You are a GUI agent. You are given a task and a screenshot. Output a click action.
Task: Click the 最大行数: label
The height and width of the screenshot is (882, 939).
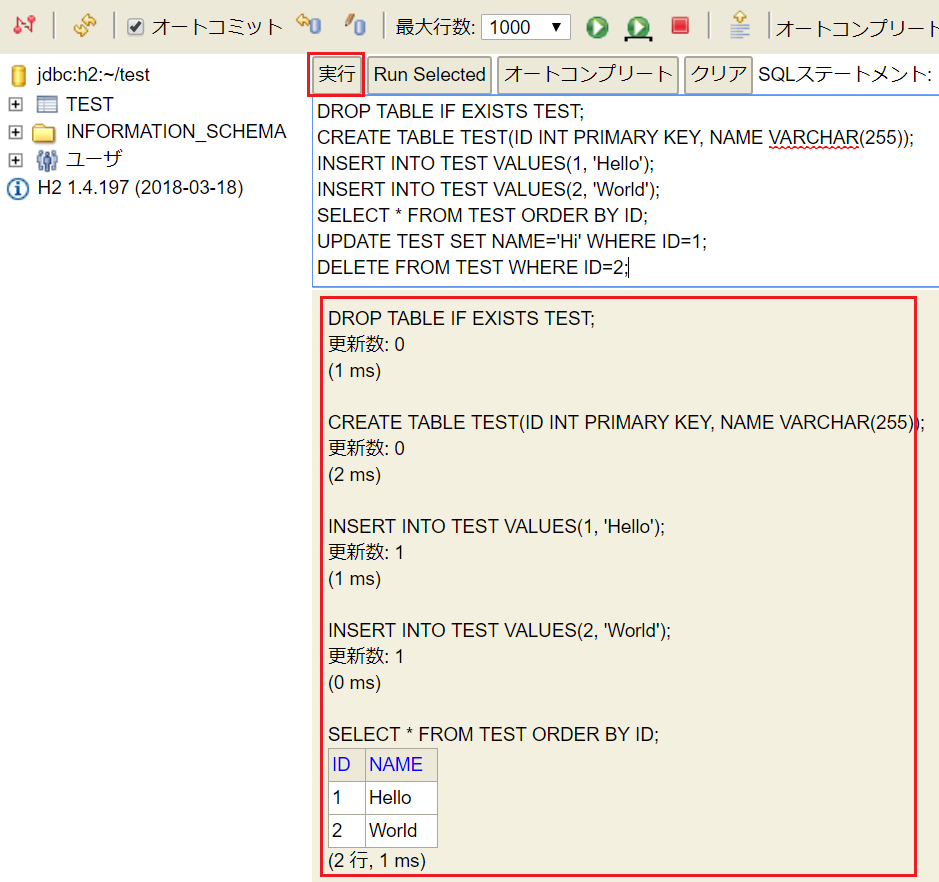tap(435, 28)
